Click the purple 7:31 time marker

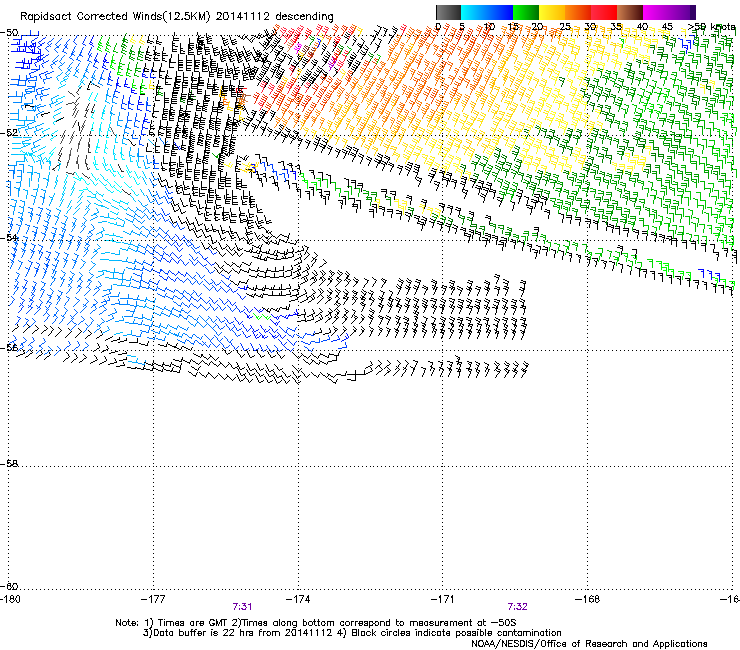tap(242, 607)
